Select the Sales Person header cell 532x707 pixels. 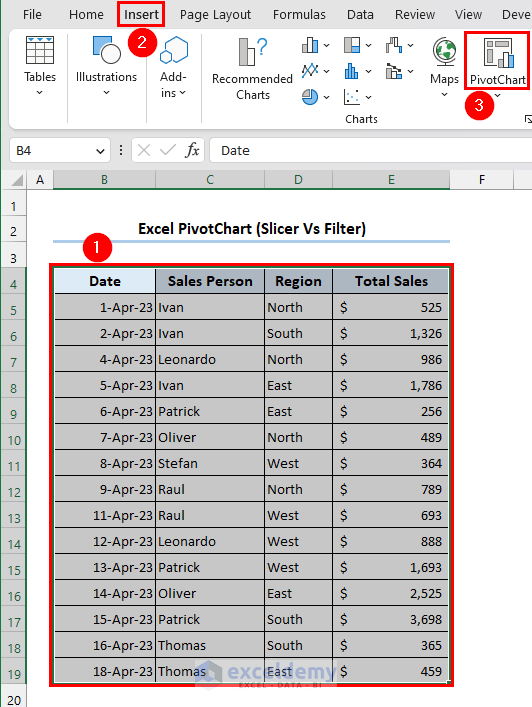pyautogui.click(x=210, y=281)
